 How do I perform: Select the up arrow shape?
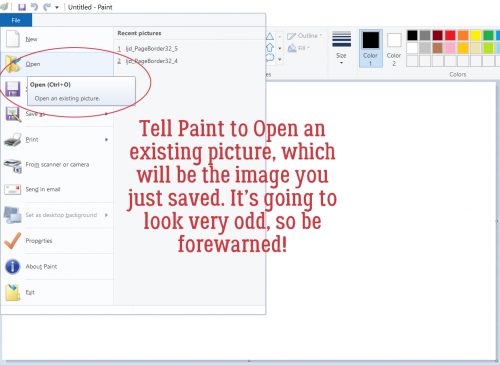point(270,47)
